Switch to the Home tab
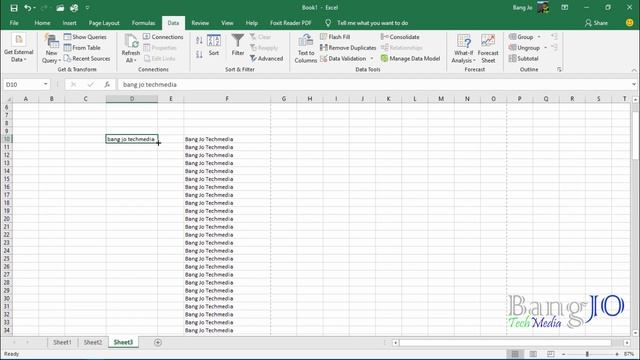This screenshot has width=640, height=360. tap(42, 23)
